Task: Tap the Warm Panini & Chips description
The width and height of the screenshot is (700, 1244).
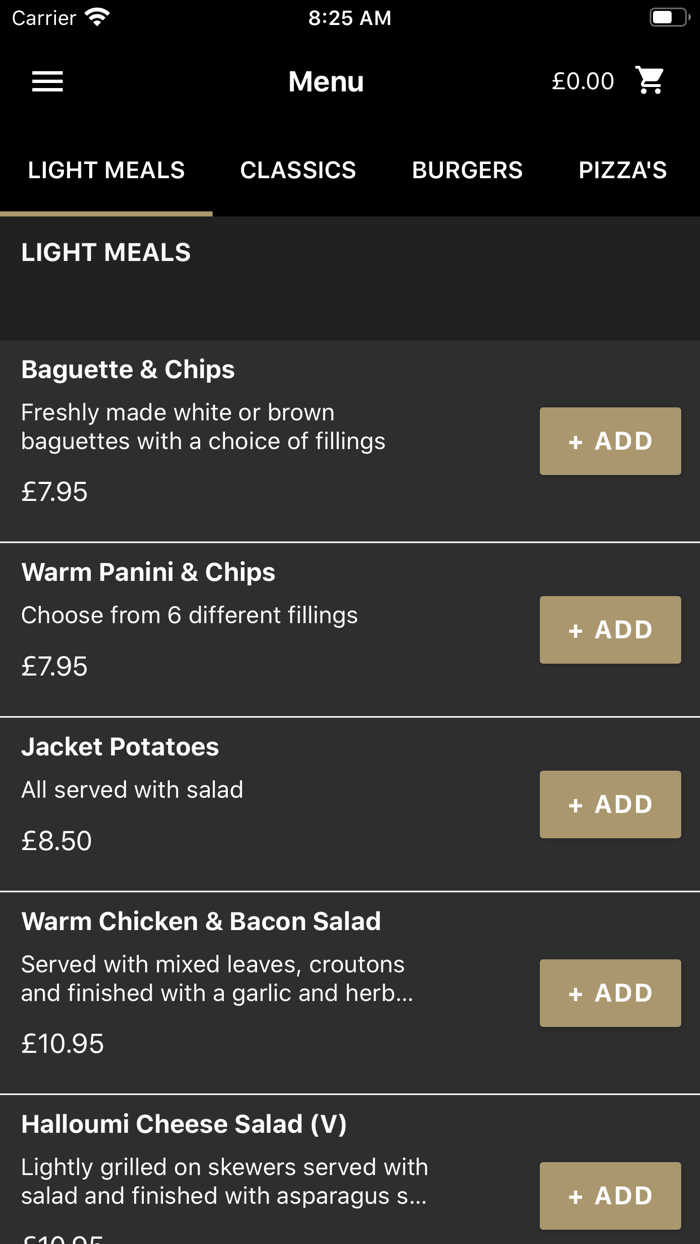Action: coord(190,615)
